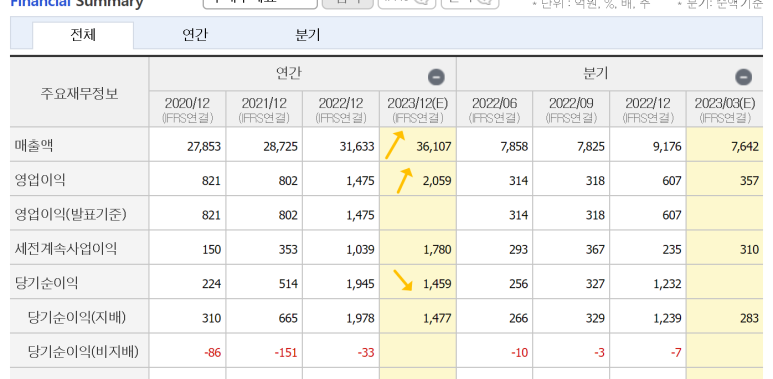Select the 31,633 매출액 value

tap(357, 146)
